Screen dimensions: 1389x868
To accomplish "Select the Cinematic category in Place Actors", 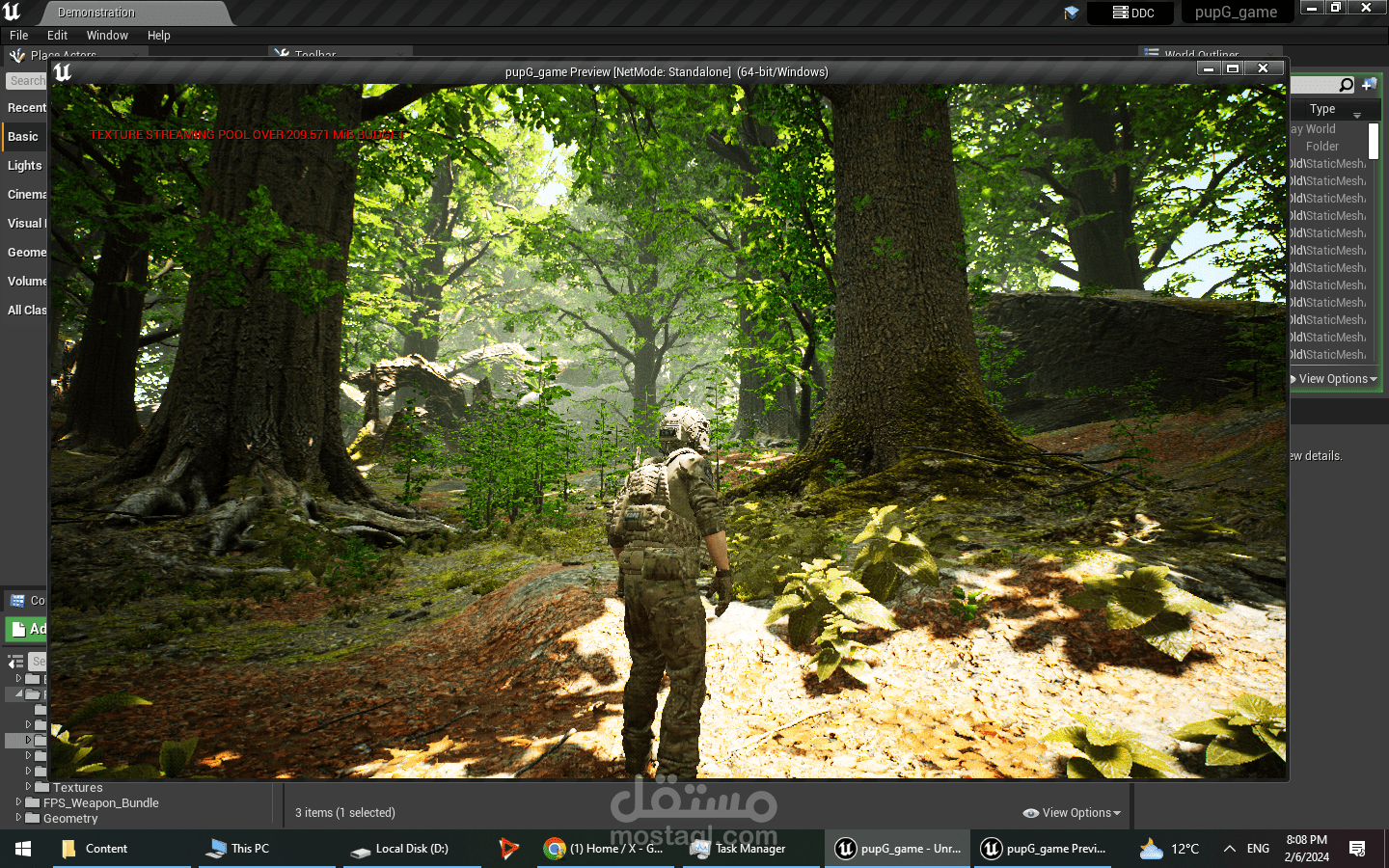I will click(x=26, y=195).
